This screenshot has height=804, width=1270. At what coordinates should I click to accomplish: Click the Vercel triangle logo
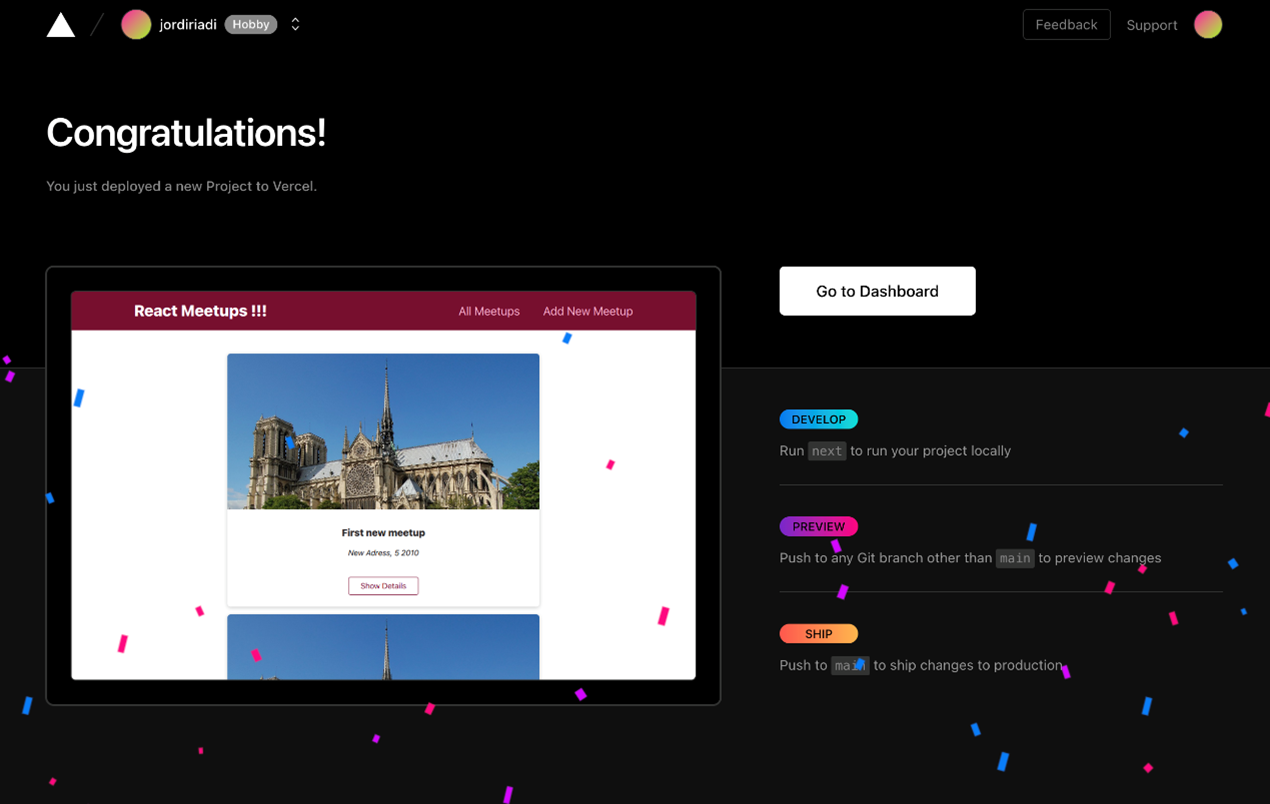pos(60,24)
